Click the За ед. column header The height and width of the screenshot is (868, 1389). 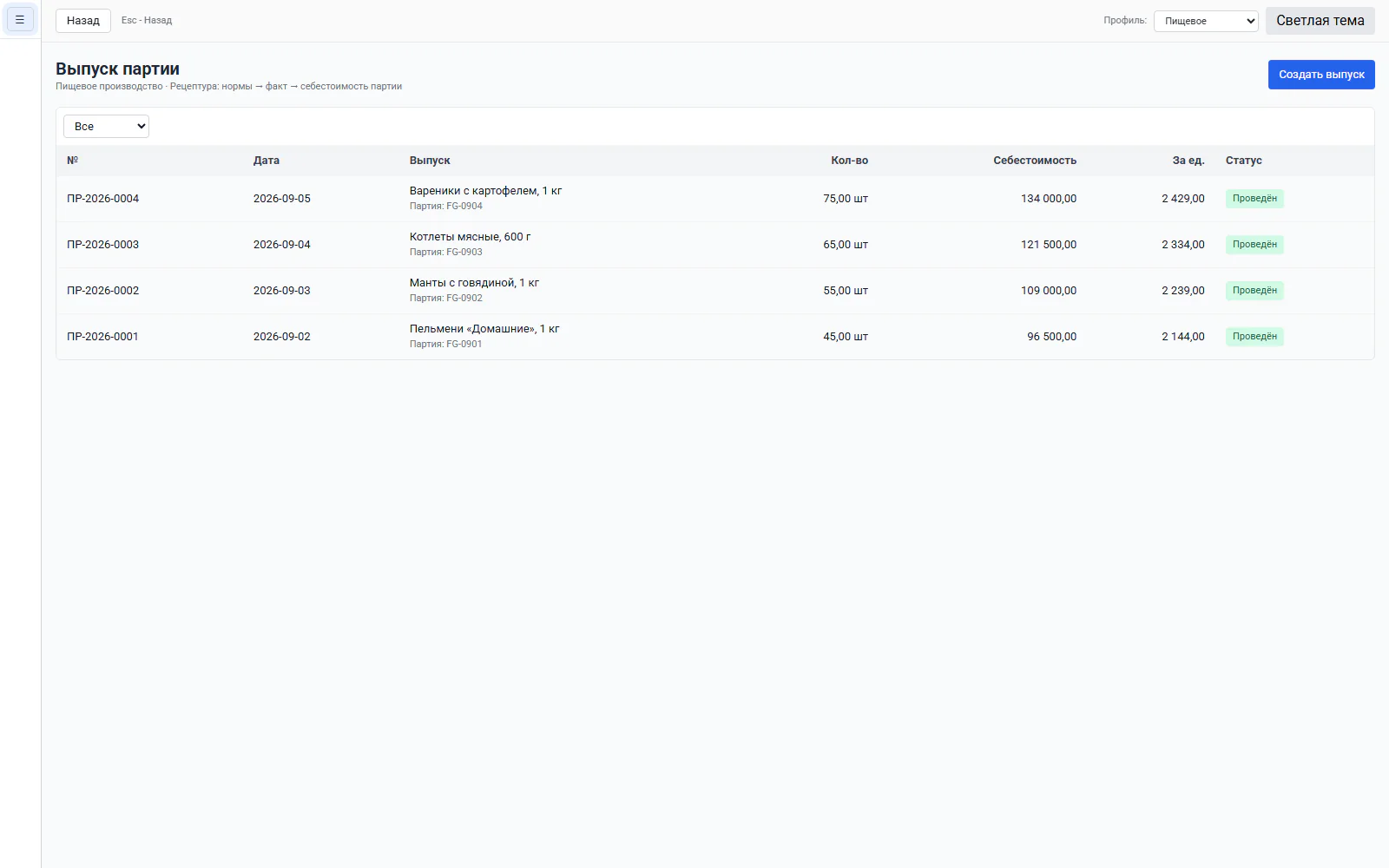click(1188, 161)
